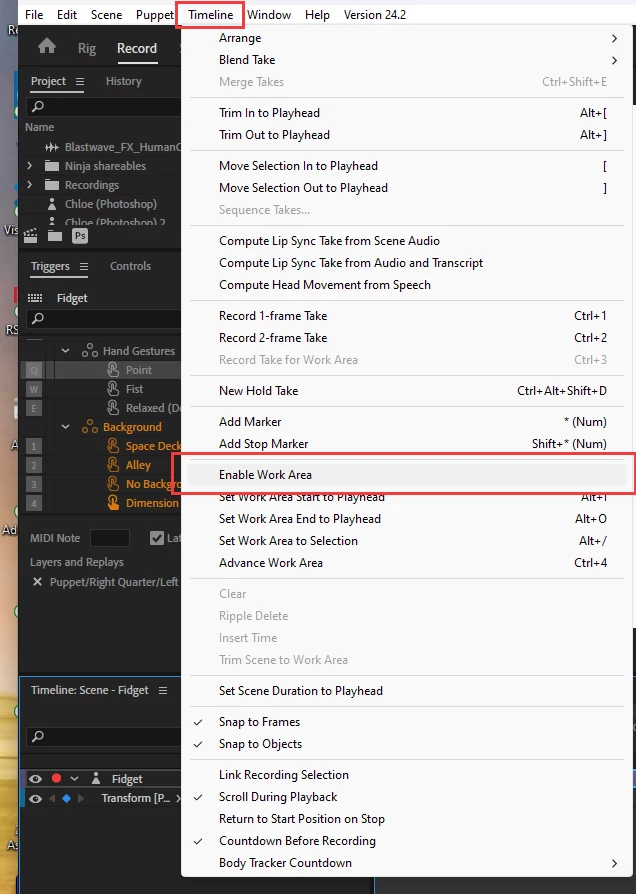Click the Dimension trigger hand icon
Image resolution: width=636 pixels, height=894 pixels.
[x=113, y=503]
